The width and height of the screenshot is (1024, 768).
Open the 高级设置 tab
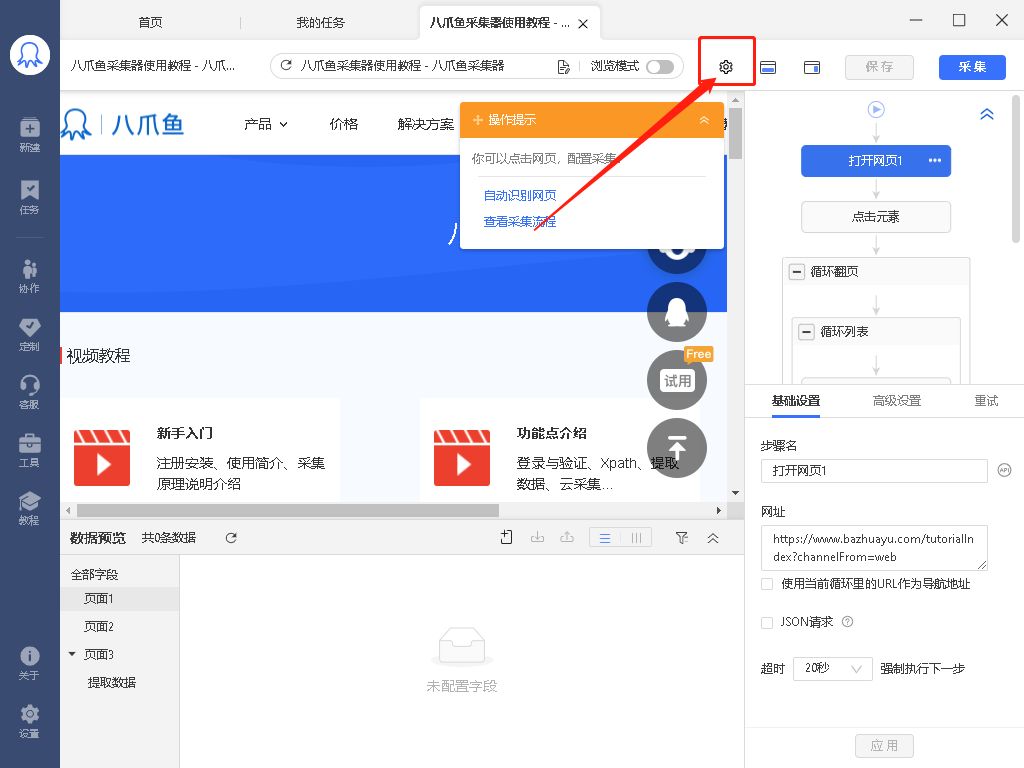pos(897,400)
